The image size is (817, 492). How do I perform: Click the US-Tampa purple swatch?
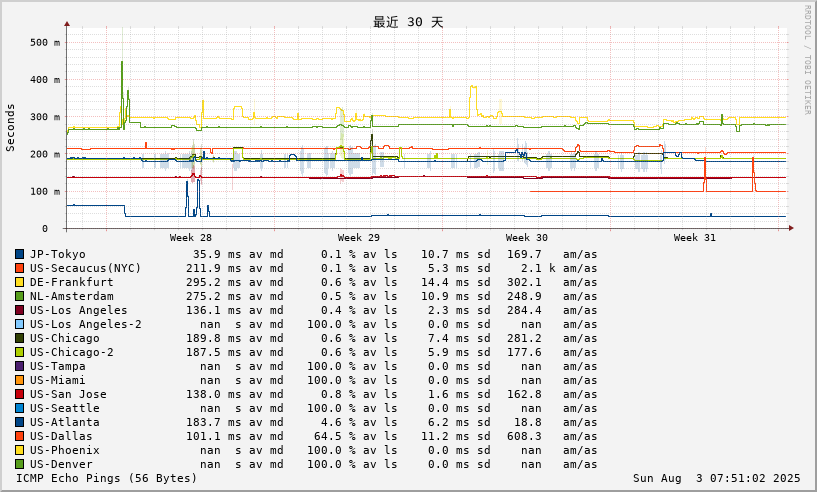[x=19, y=366]
